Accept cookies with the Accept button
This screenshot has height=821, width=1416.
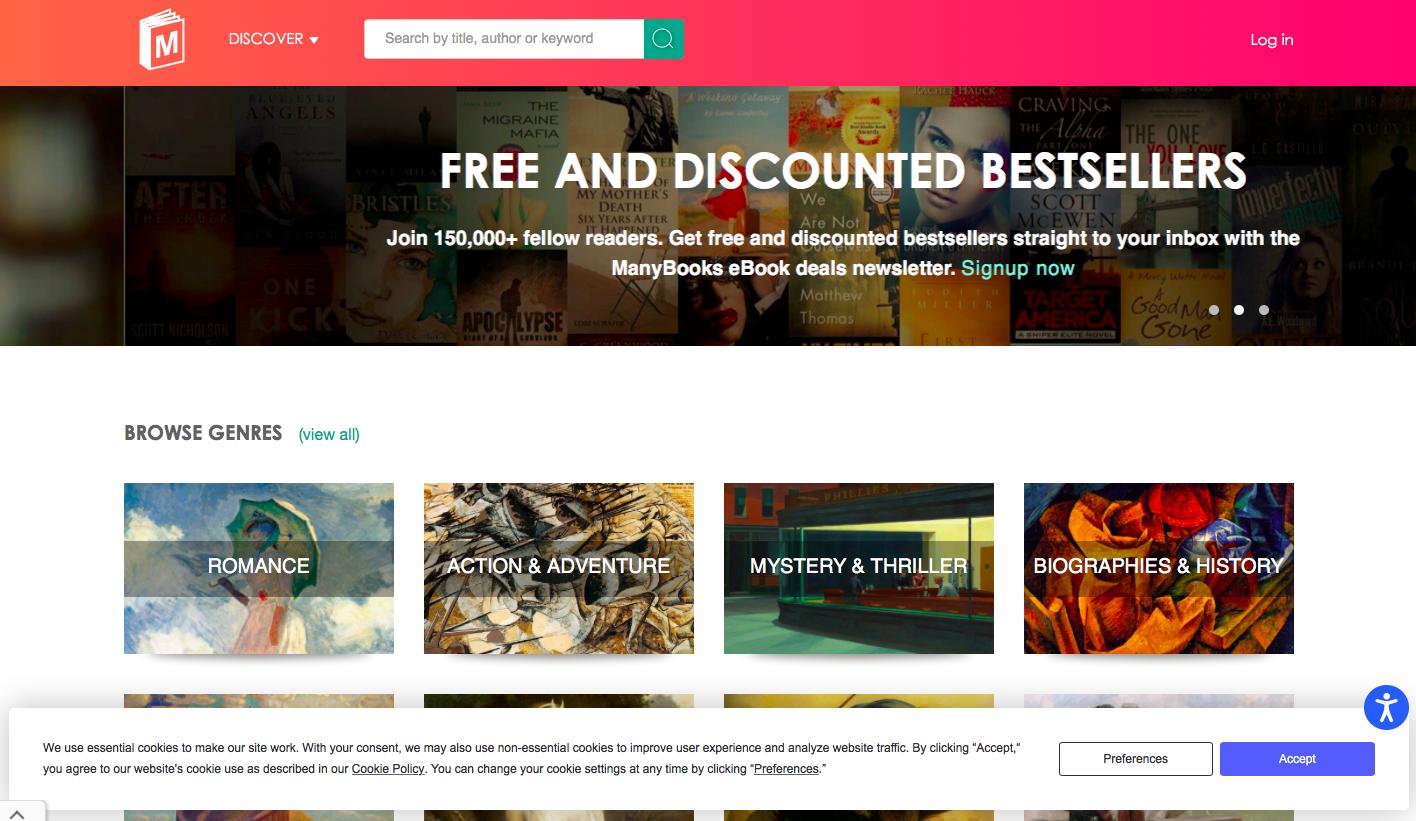point(1297,759)
